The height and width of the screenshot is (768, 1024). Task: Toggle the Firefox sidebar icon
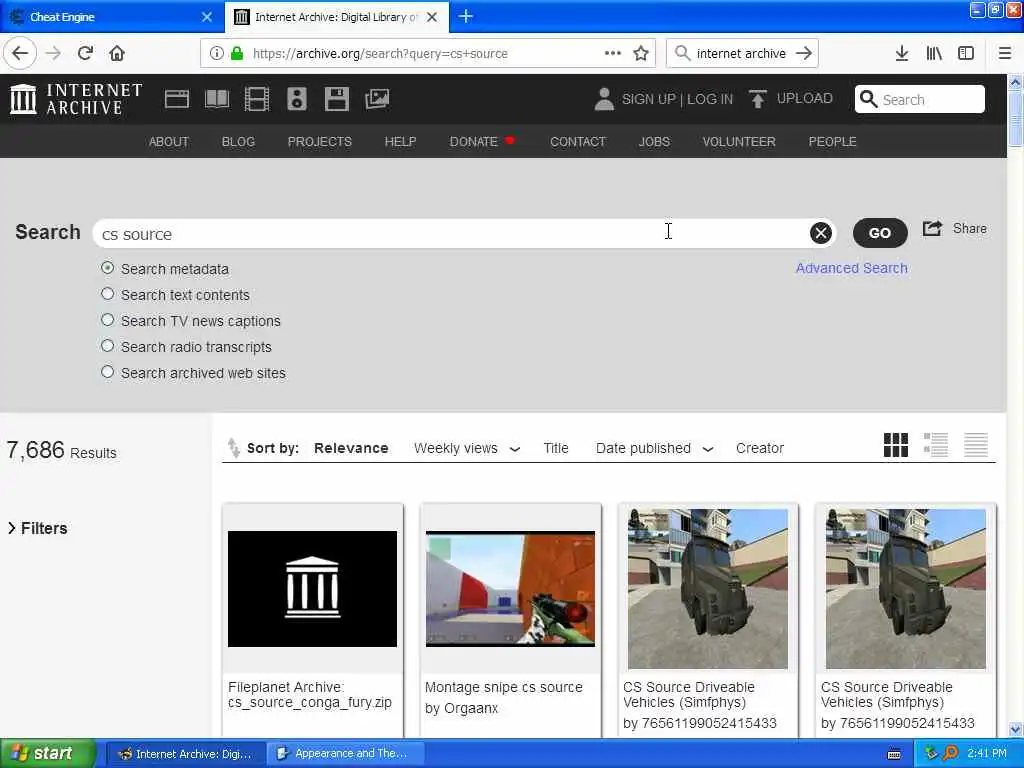point(966,54)
